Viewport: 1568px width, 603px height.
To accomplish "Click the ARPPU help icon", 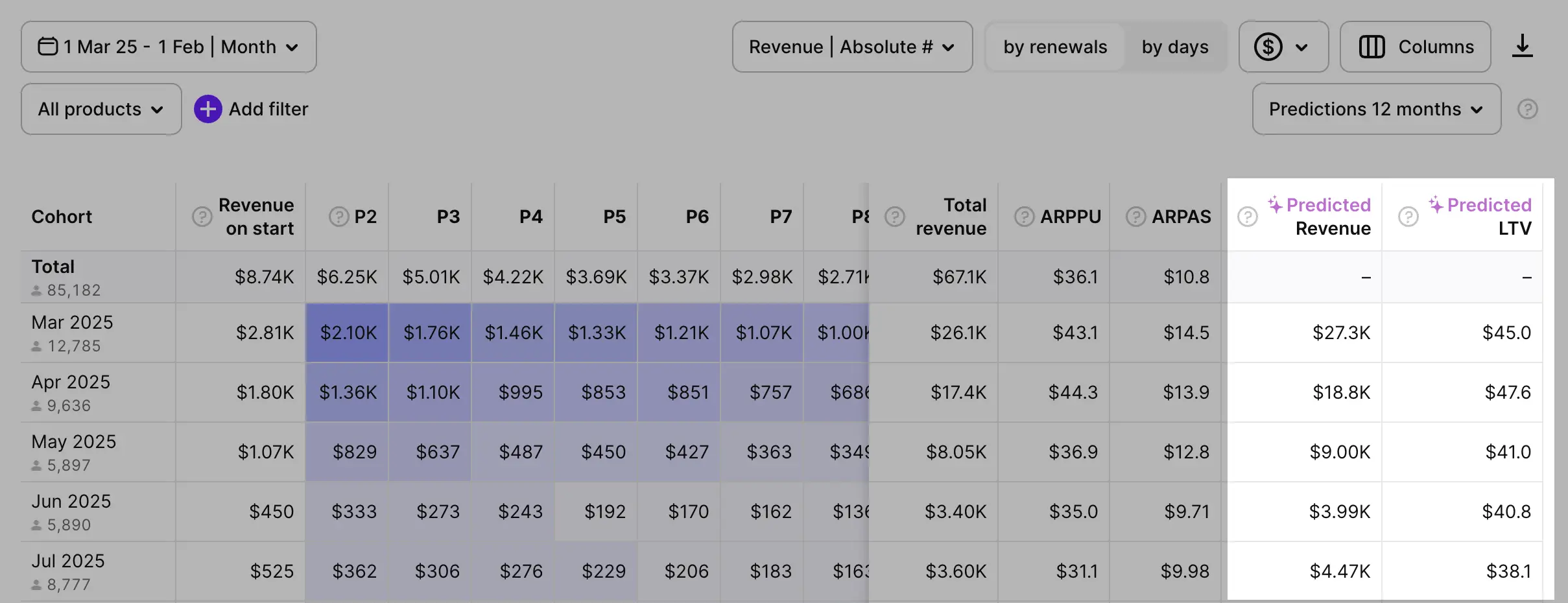I will 1024,217.
